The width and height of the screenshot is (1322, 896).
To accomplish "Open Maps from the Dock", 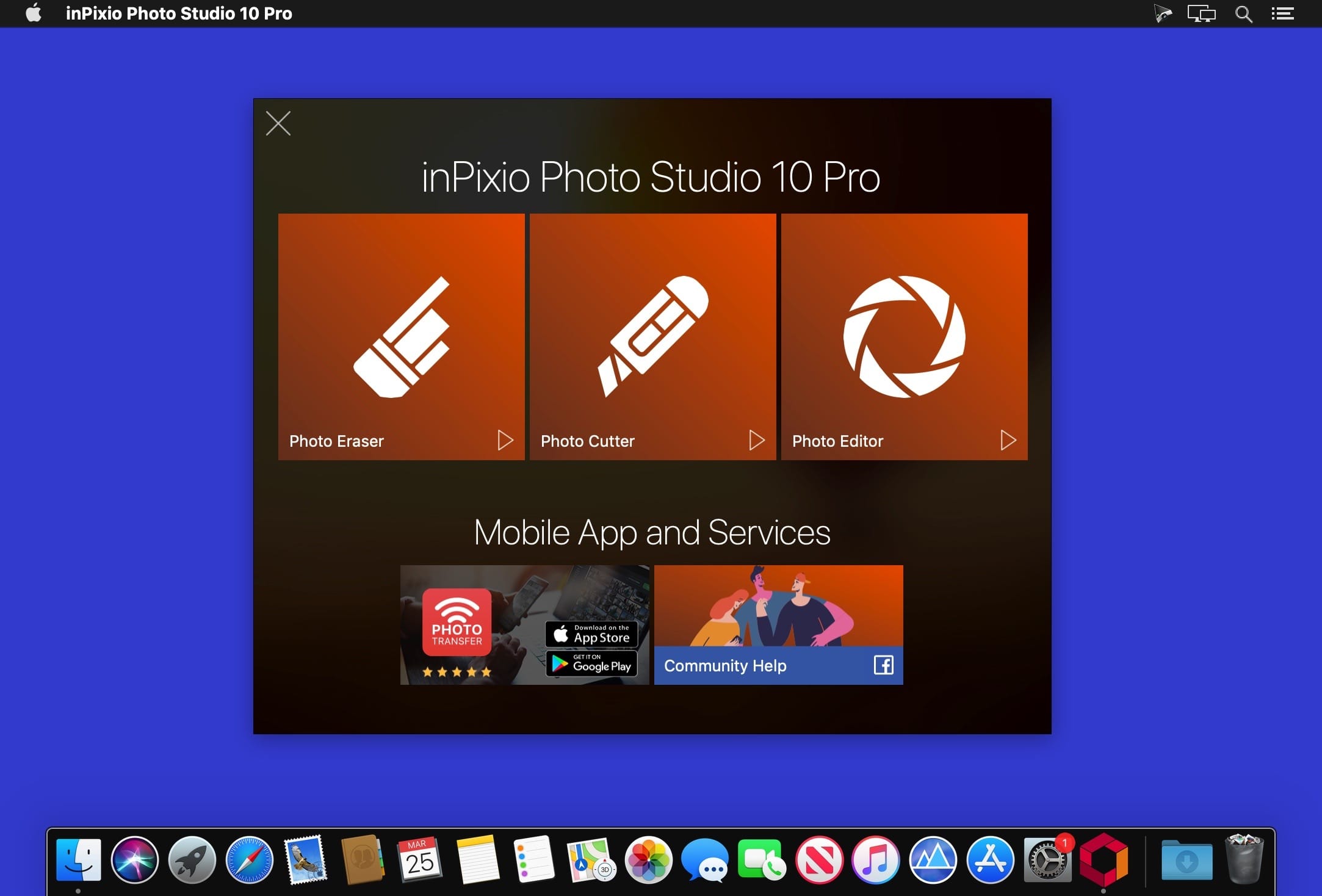I will (591, 860).
